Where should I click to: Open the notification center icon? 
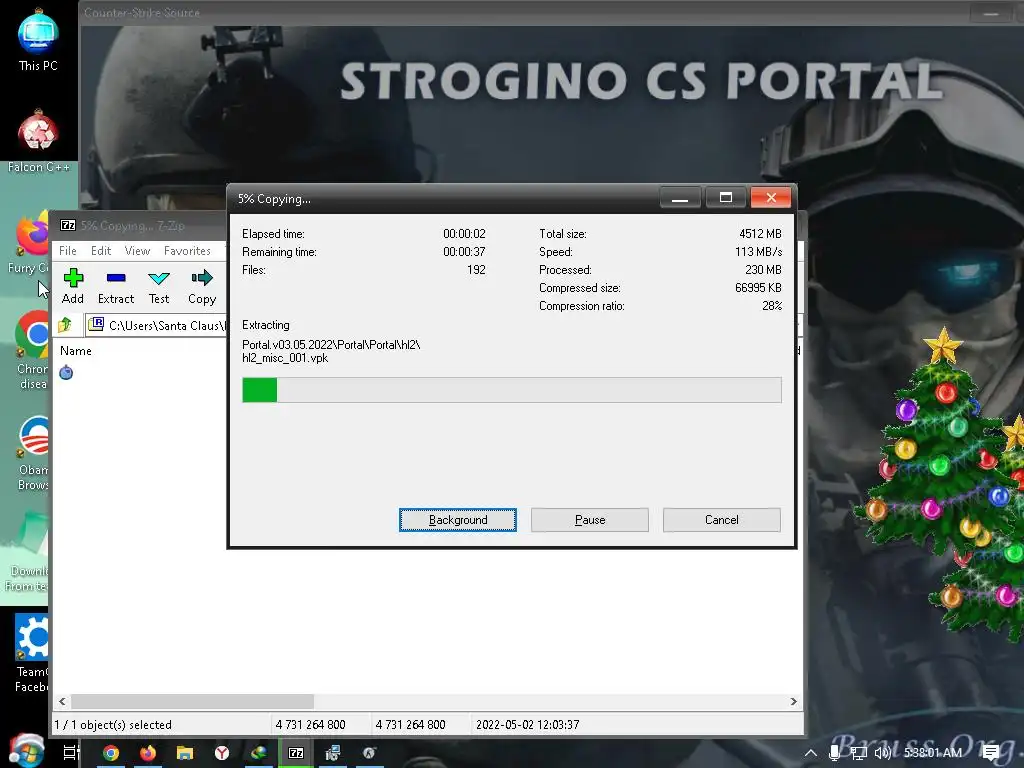tap(991, 753)
